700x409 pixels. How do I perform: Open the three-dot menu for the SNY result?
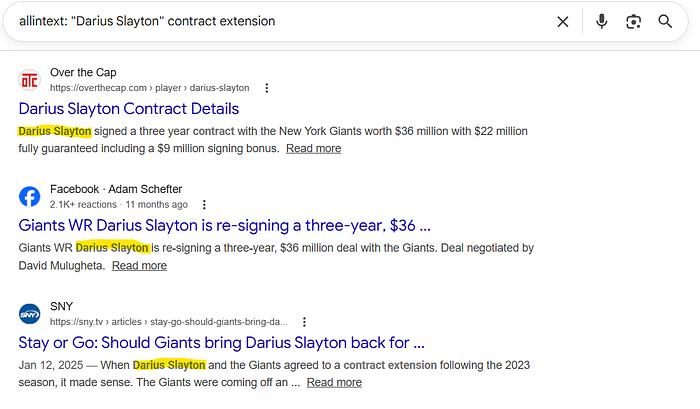tap(304, 322)
